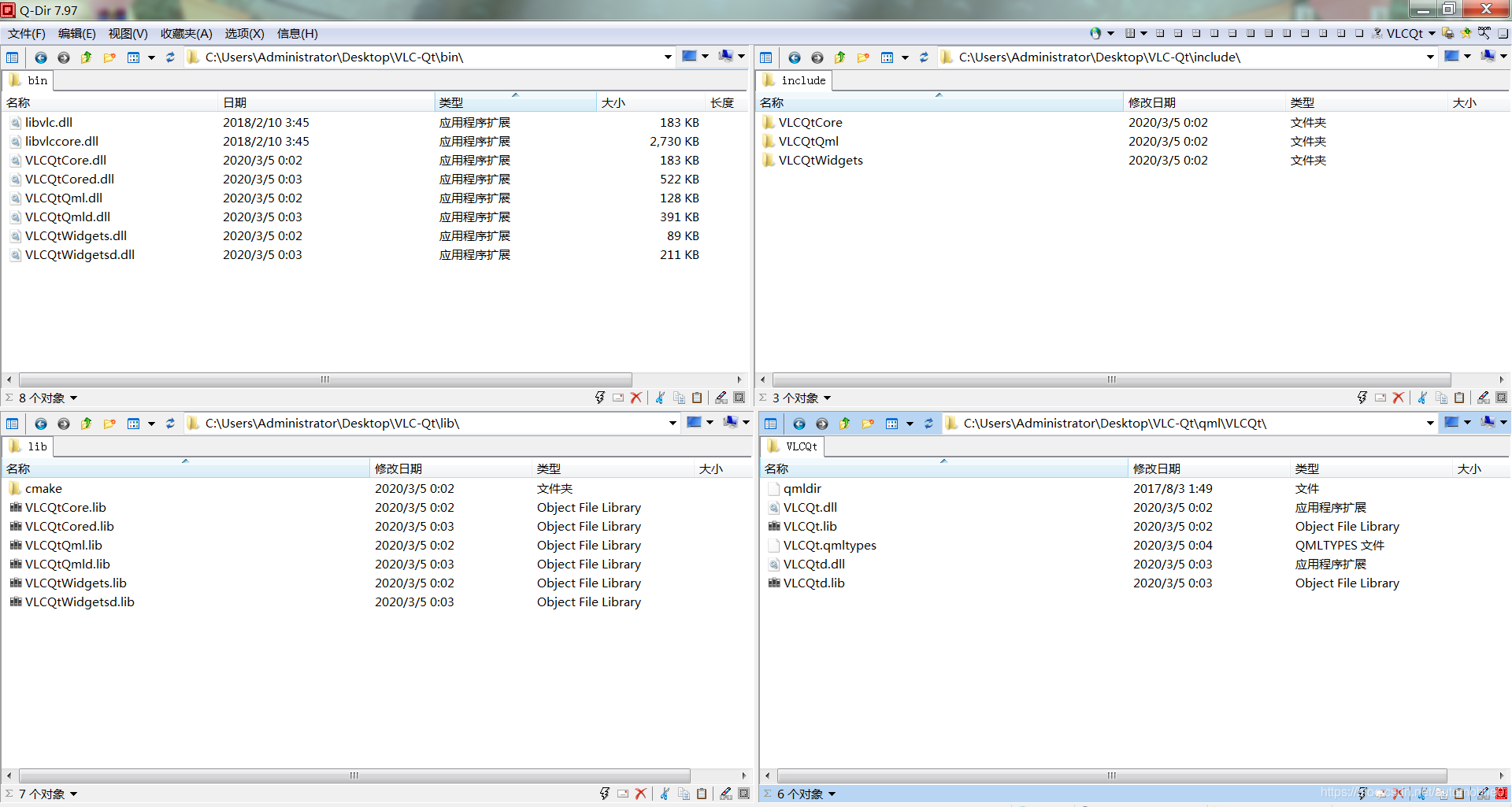Screen dimensions: 1512x807
Task: Select VLCQt.qmltypes file
Action: [x=829, y=546]
